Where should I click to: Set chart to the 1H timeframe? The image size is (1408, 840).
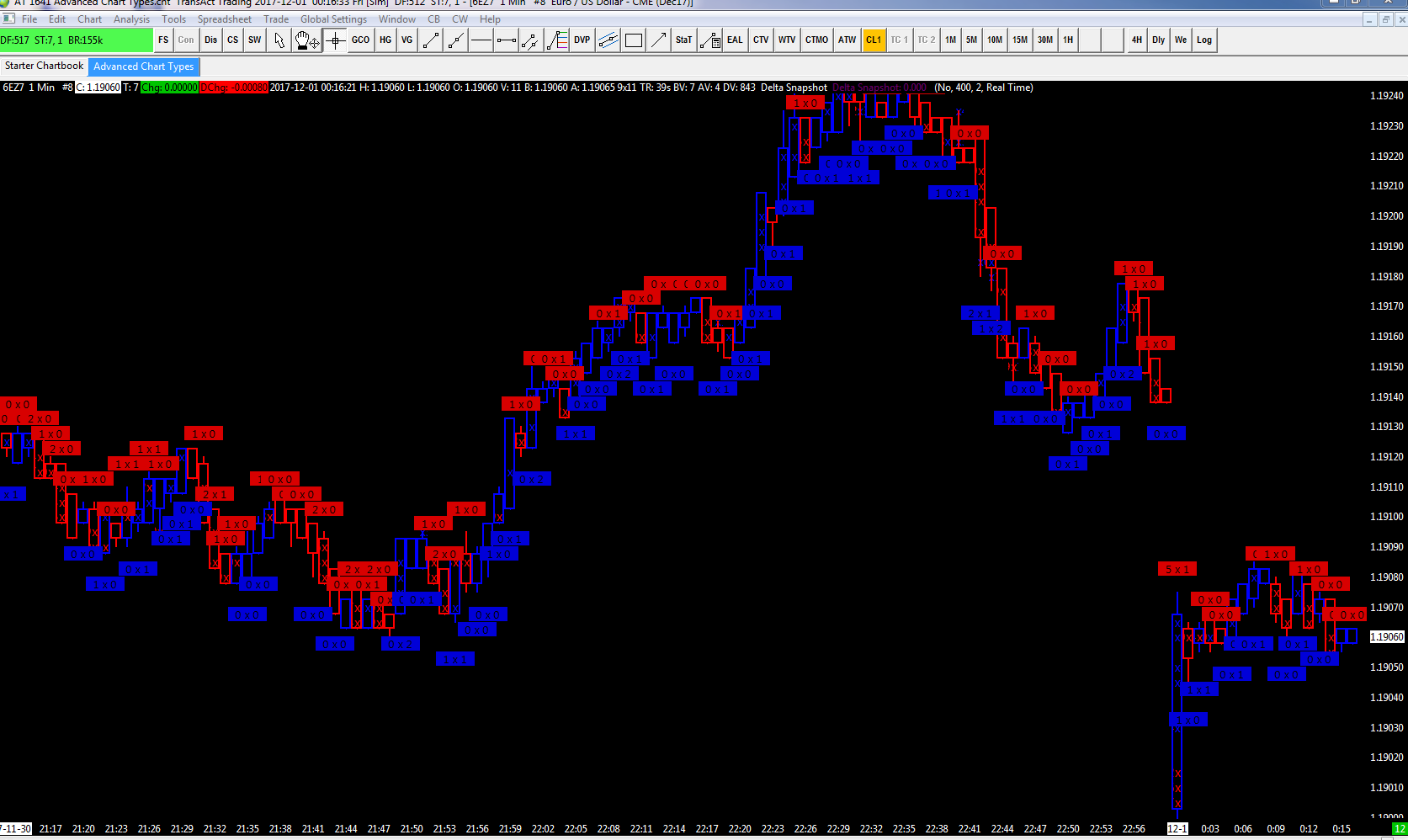coord(1068,40)
